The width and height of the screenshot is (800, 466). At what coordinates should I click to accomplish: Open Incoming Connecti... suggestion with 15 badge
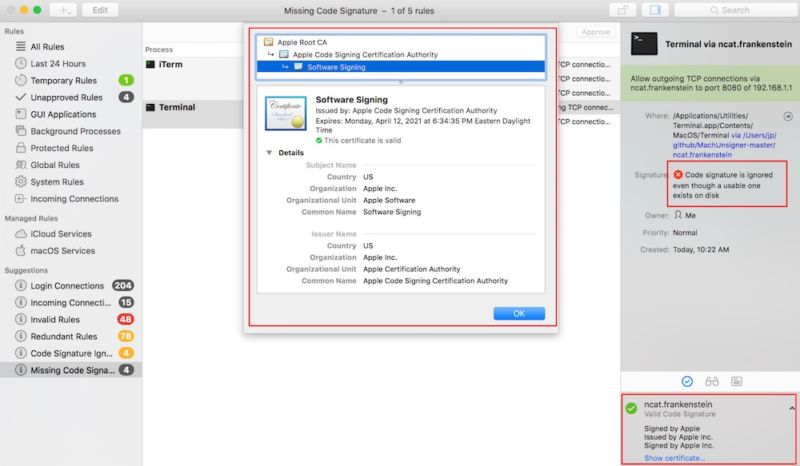(71, 302)
